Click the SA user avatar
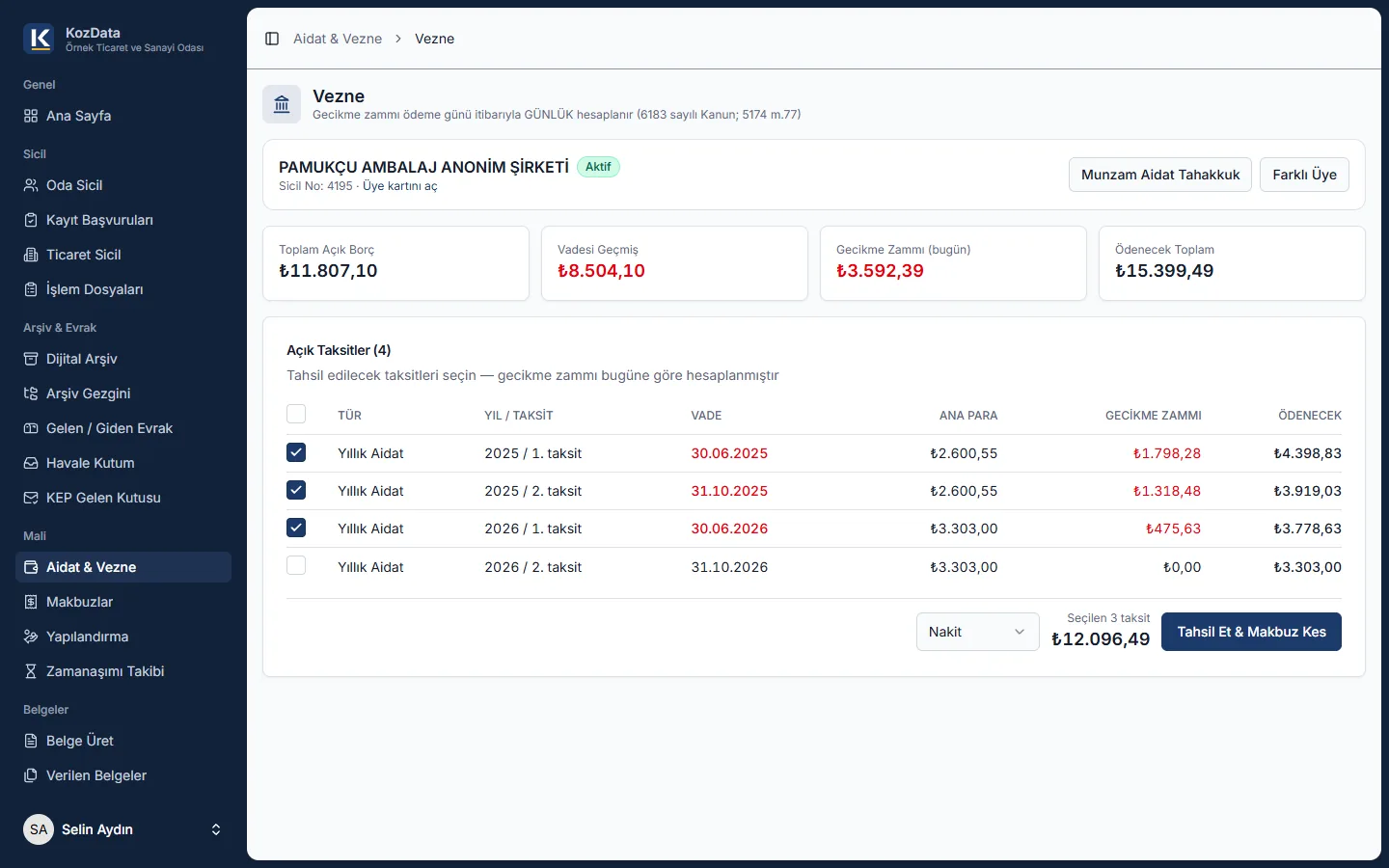Viewport: 1389px width, 868px height. coord(39,829)
